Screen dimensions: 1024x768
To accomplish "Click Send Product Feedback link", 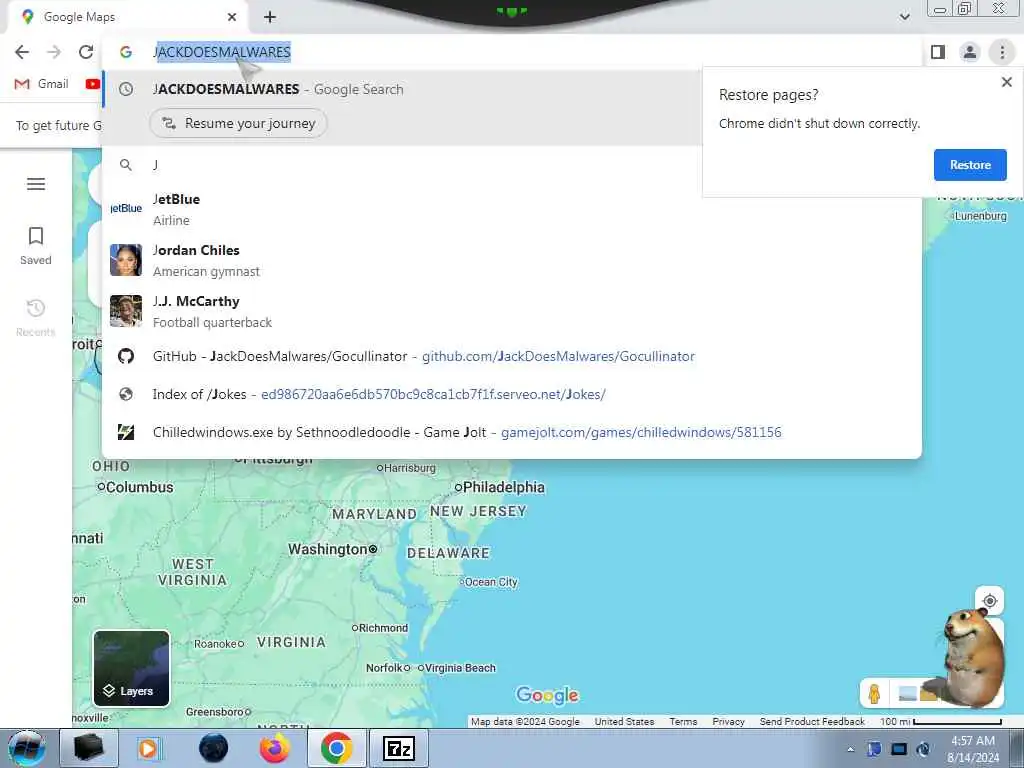I will [812, 722].
